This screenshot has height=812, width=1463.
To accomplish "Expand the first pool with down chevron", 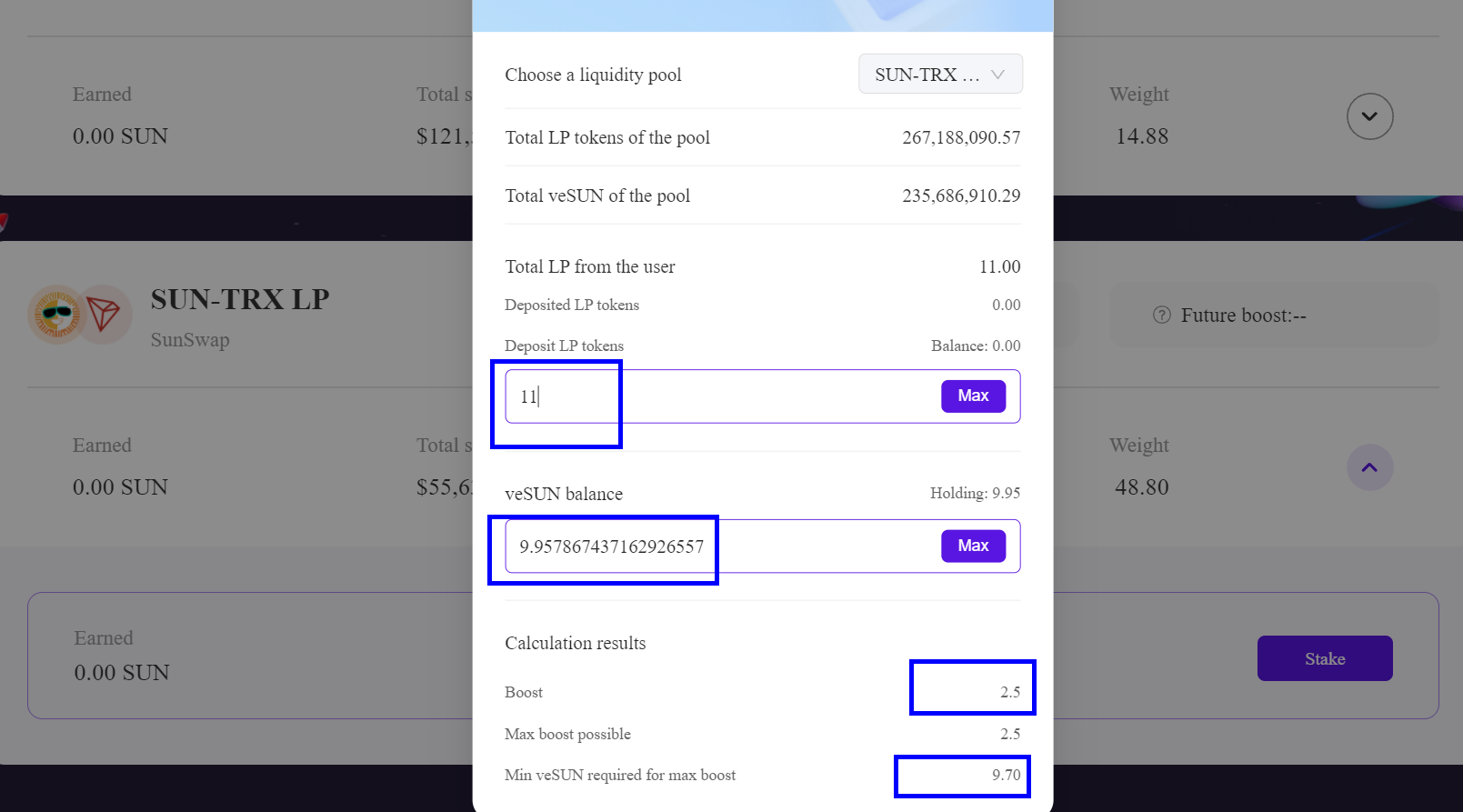I will tap(1369, 116).
